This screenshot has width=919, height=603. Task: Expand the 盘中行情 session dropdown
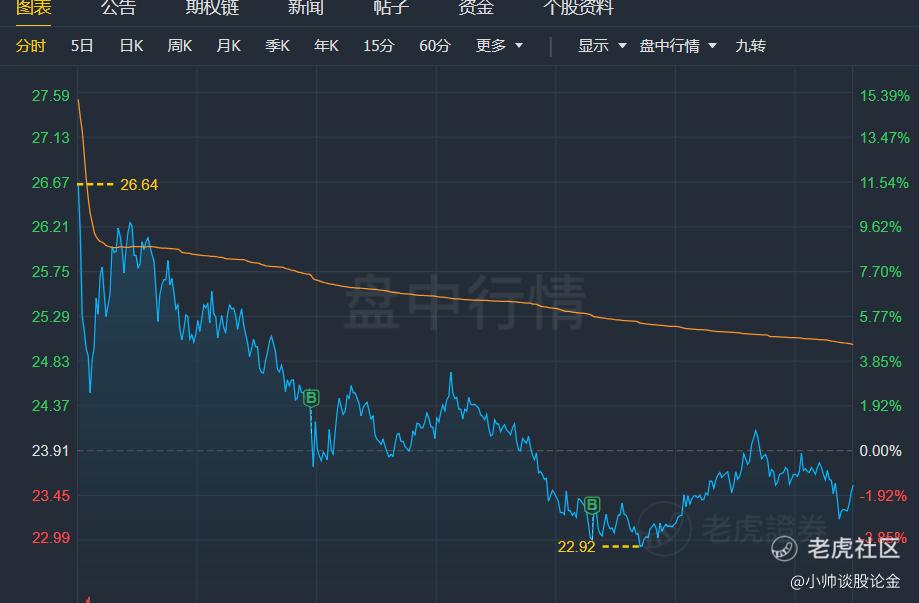(678, 46)
